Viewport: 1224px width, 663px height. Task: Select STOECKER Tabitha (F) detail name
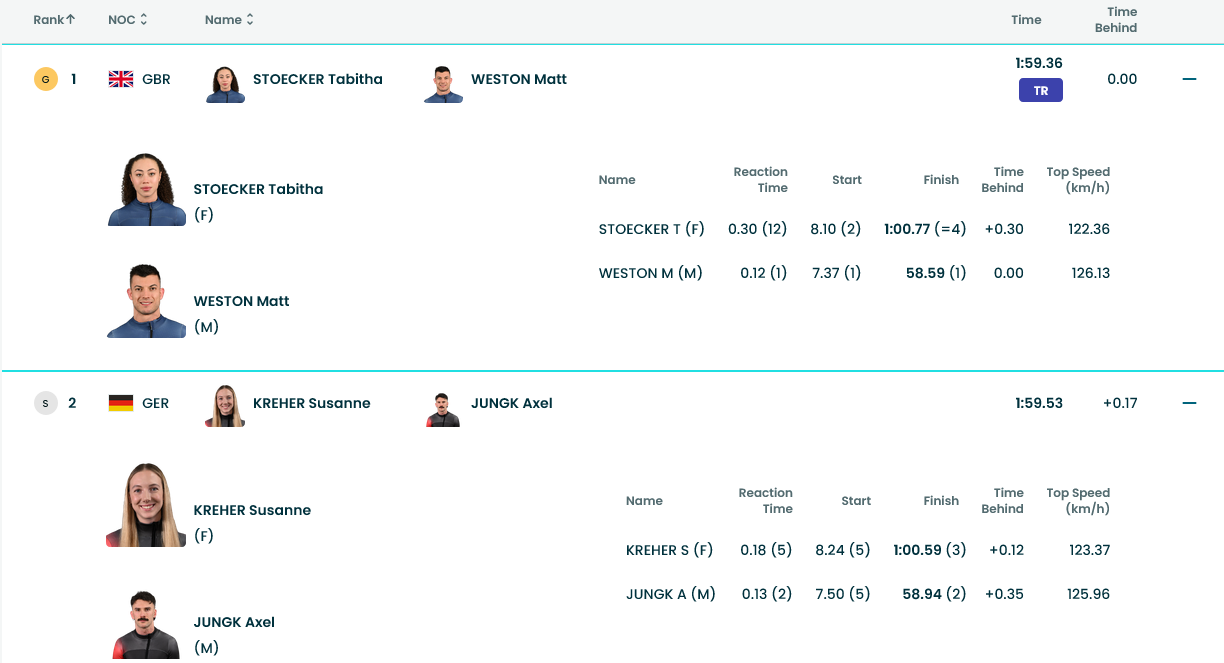click(x=258, y=189)
